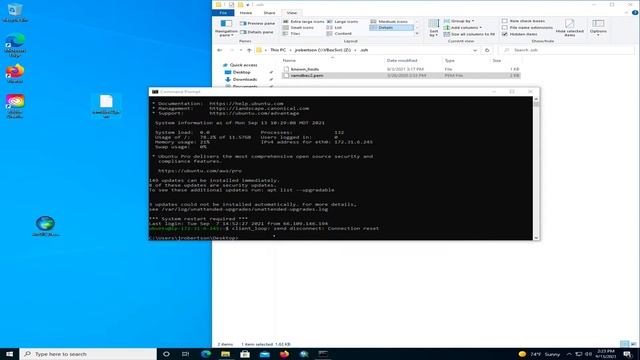Select List layout in the ribbon

335,27
